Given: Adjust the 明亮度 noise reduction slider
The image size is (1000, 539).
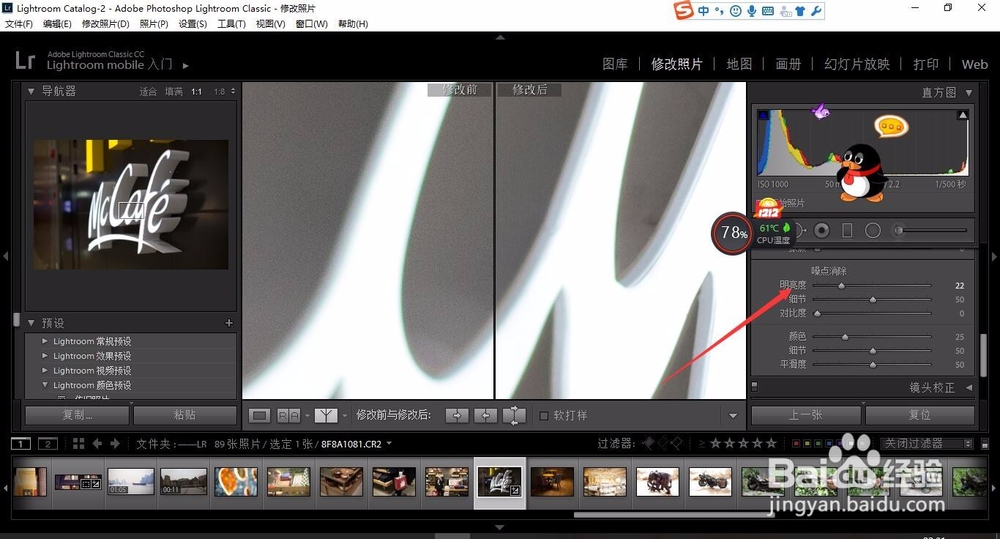Looking at the screenshot, I should point(841,286).
